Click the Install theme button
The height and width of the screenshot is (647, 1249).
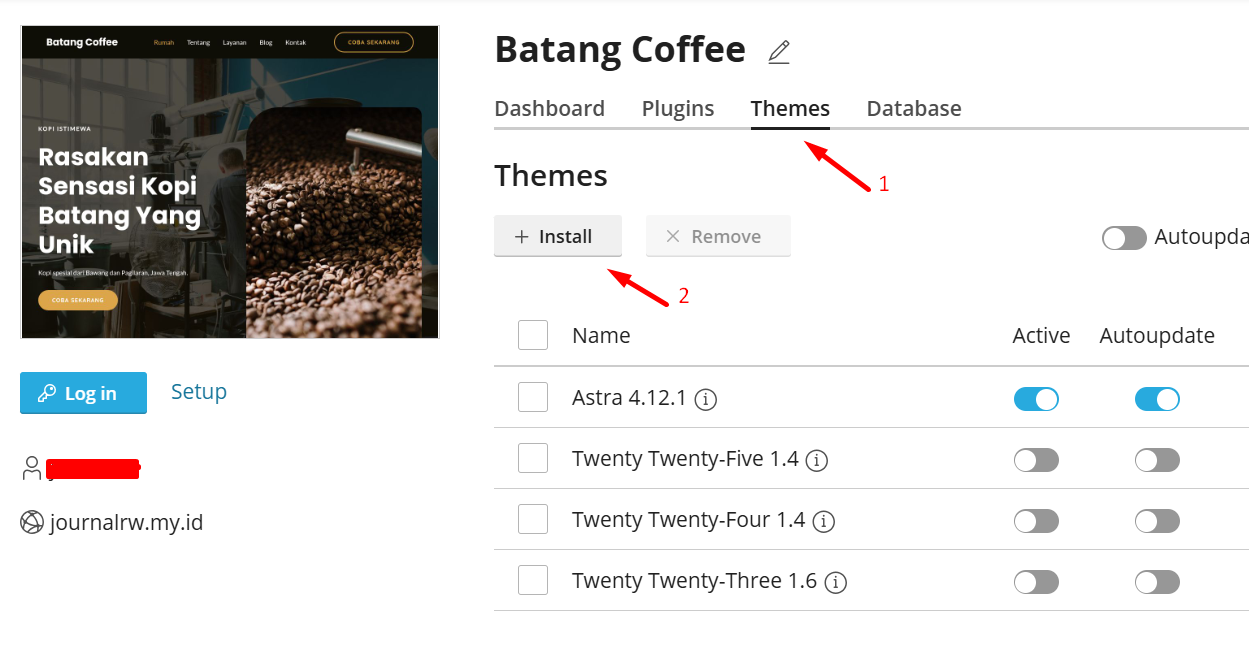tap(558, 237)
